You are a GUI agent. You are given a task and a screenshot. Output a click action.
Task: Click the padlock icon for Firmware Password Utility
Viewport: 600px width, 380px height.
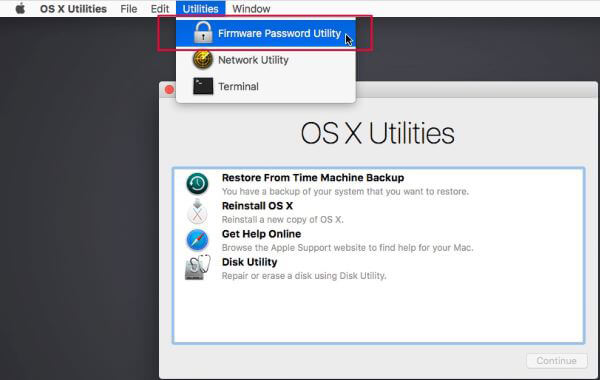click(x=203, y=33)
